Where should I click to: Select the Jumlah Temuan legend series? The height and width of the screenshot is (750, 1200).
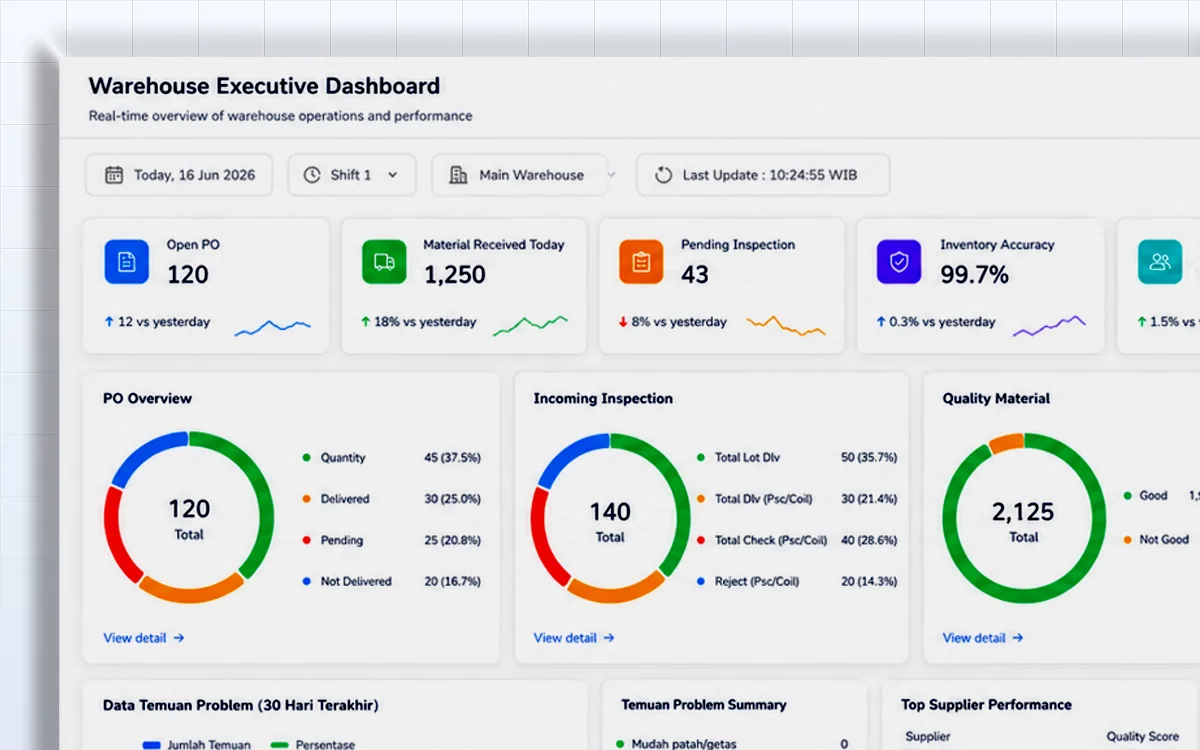click(197, 745)
